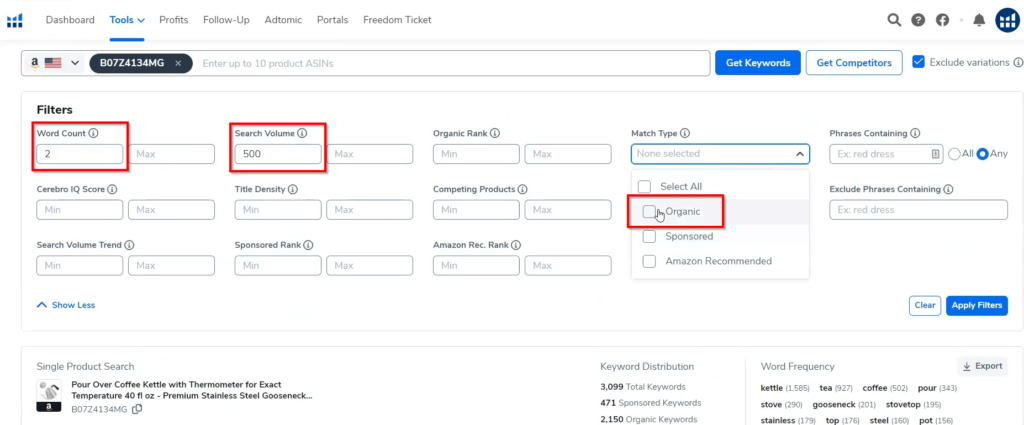Viewport: 1024px width, 425px height.
Task: Open the Freedom Ticket page
Action: pyautogui.click(x=397, y=20)
